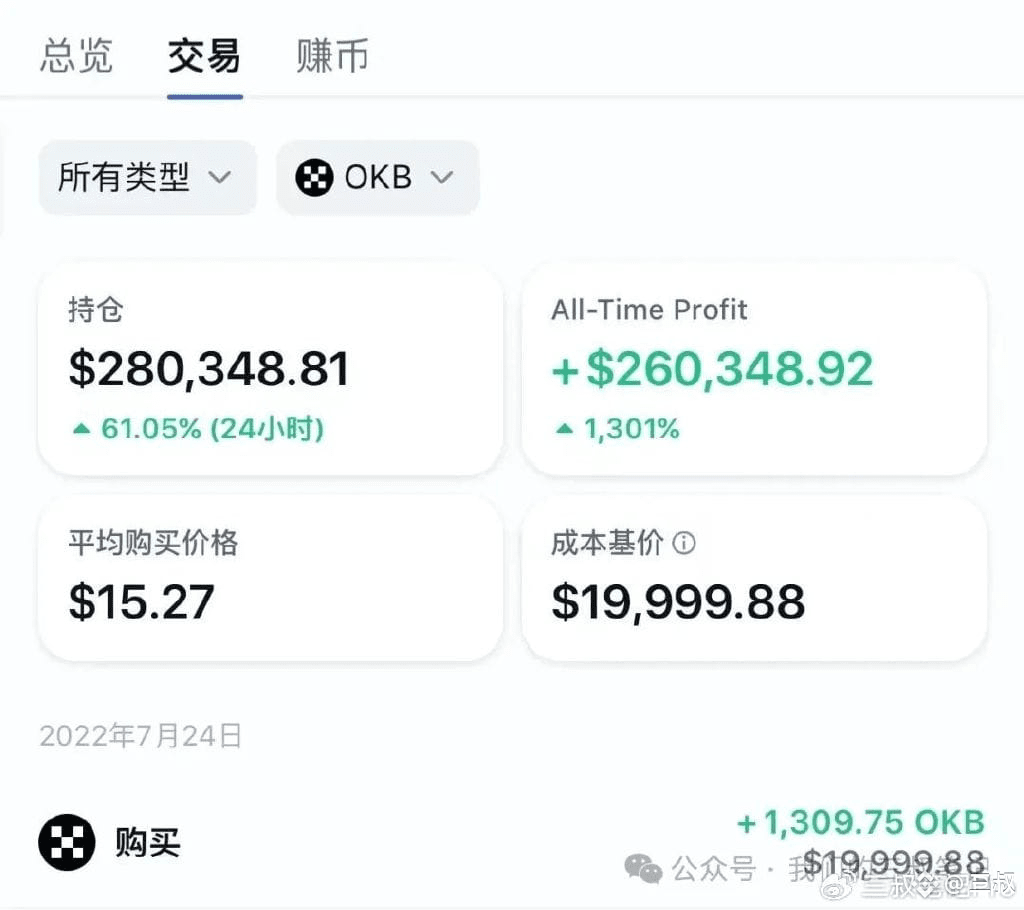Screen dimensions: 1024x910
Task: Open the 购买 transaction entry
Action: tap(512, 843)
